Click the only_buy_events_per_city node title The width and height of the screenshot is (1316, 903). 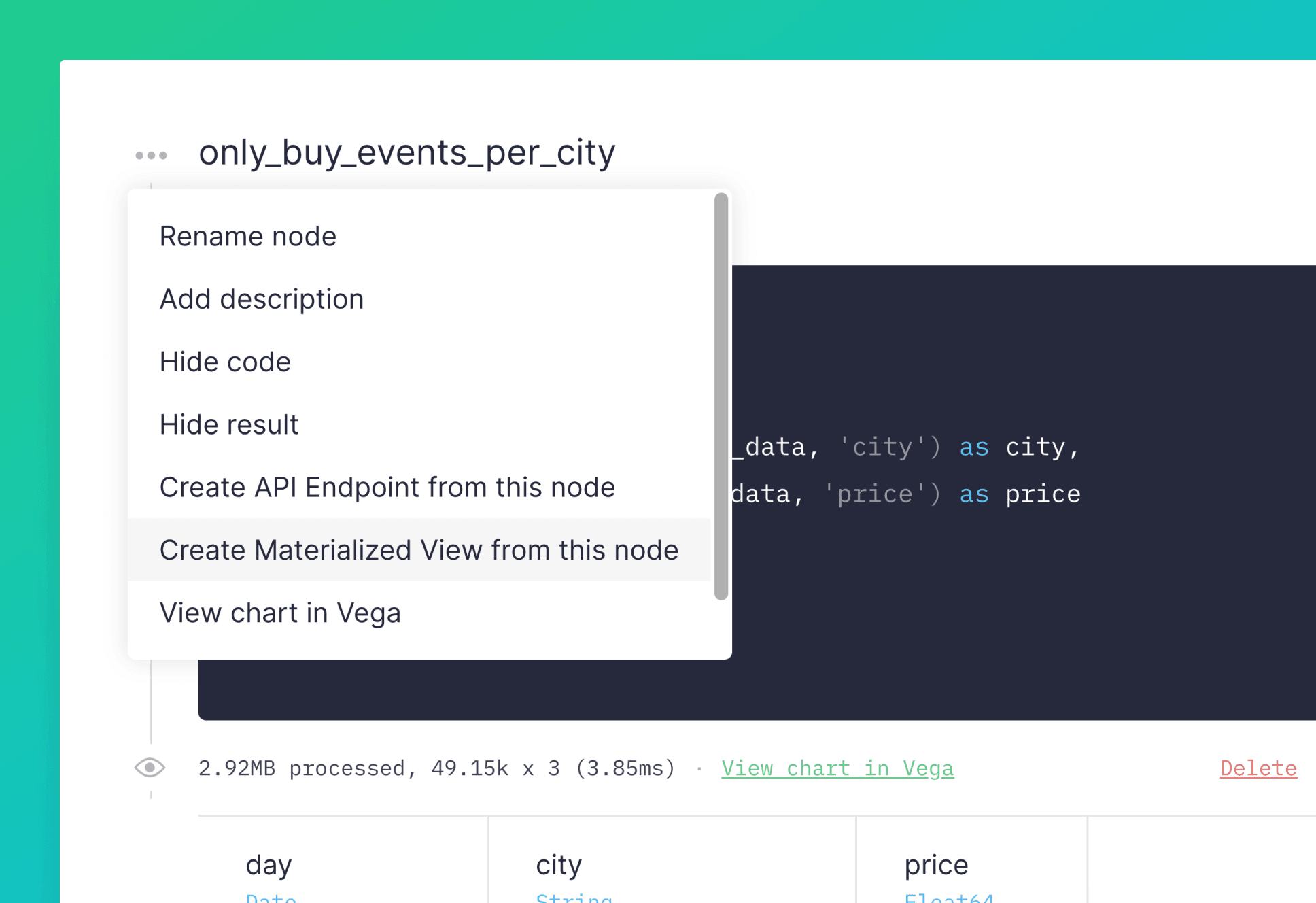(406, 152)
